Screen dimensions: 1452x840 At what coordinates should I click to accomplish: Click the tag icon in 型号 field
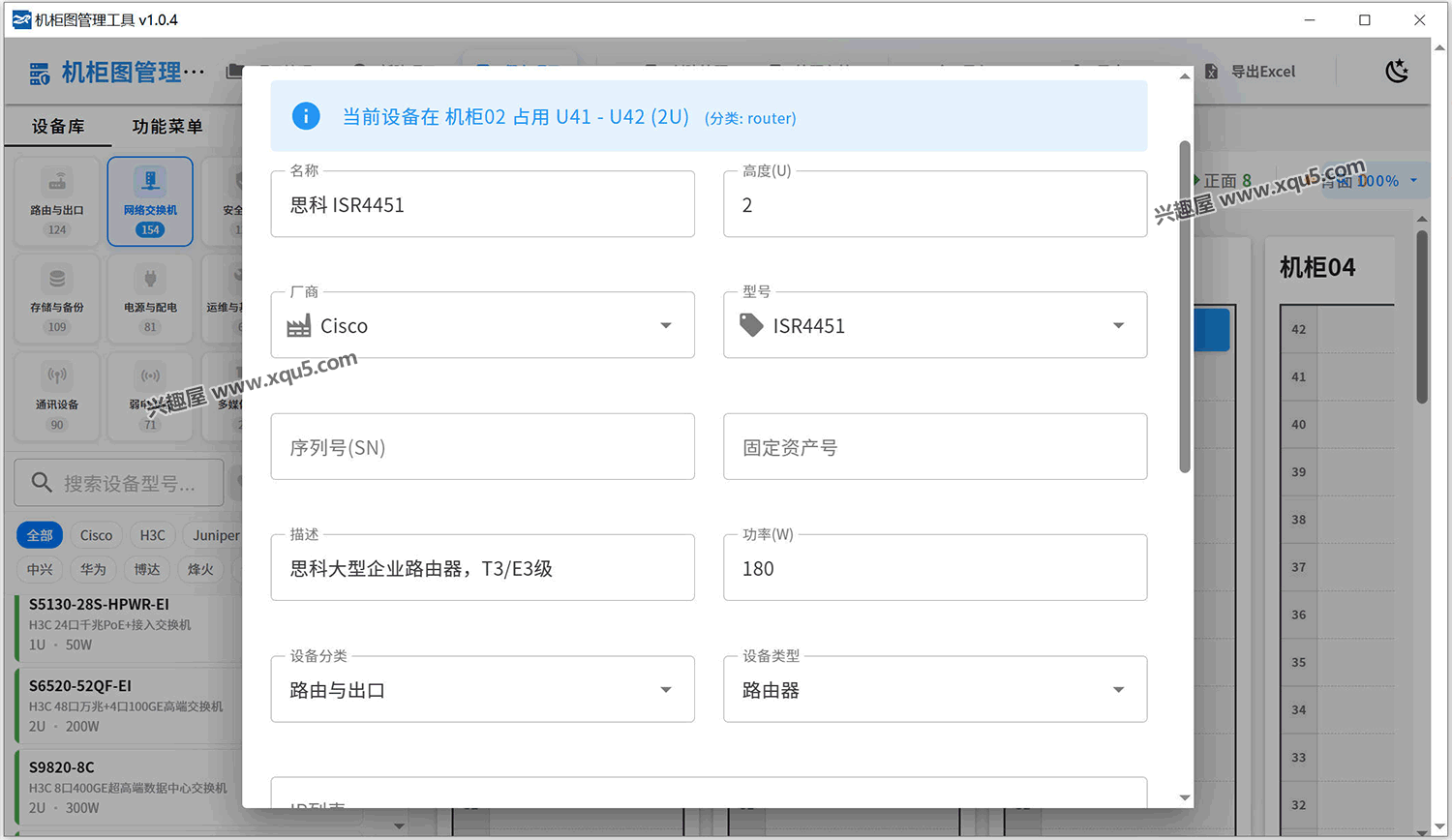(x=751, y=325)
